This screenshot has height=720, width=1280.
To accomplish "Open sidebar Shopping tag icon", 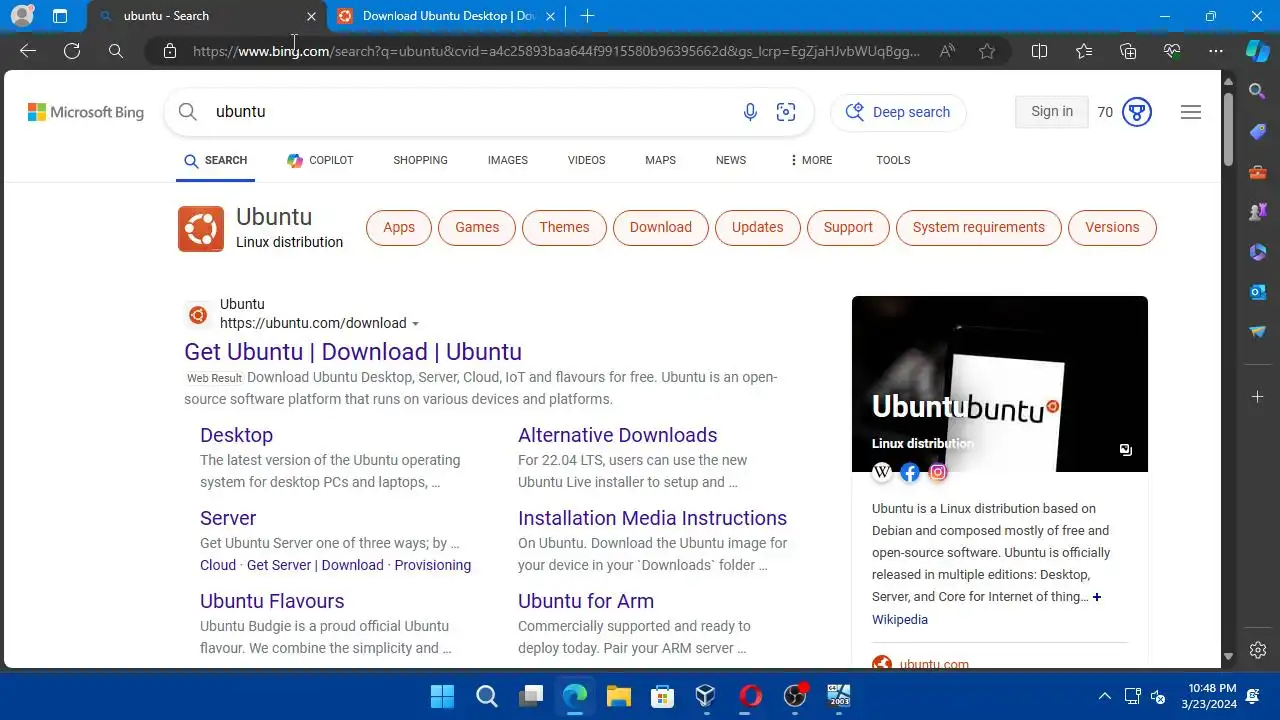I will 1258,132.
